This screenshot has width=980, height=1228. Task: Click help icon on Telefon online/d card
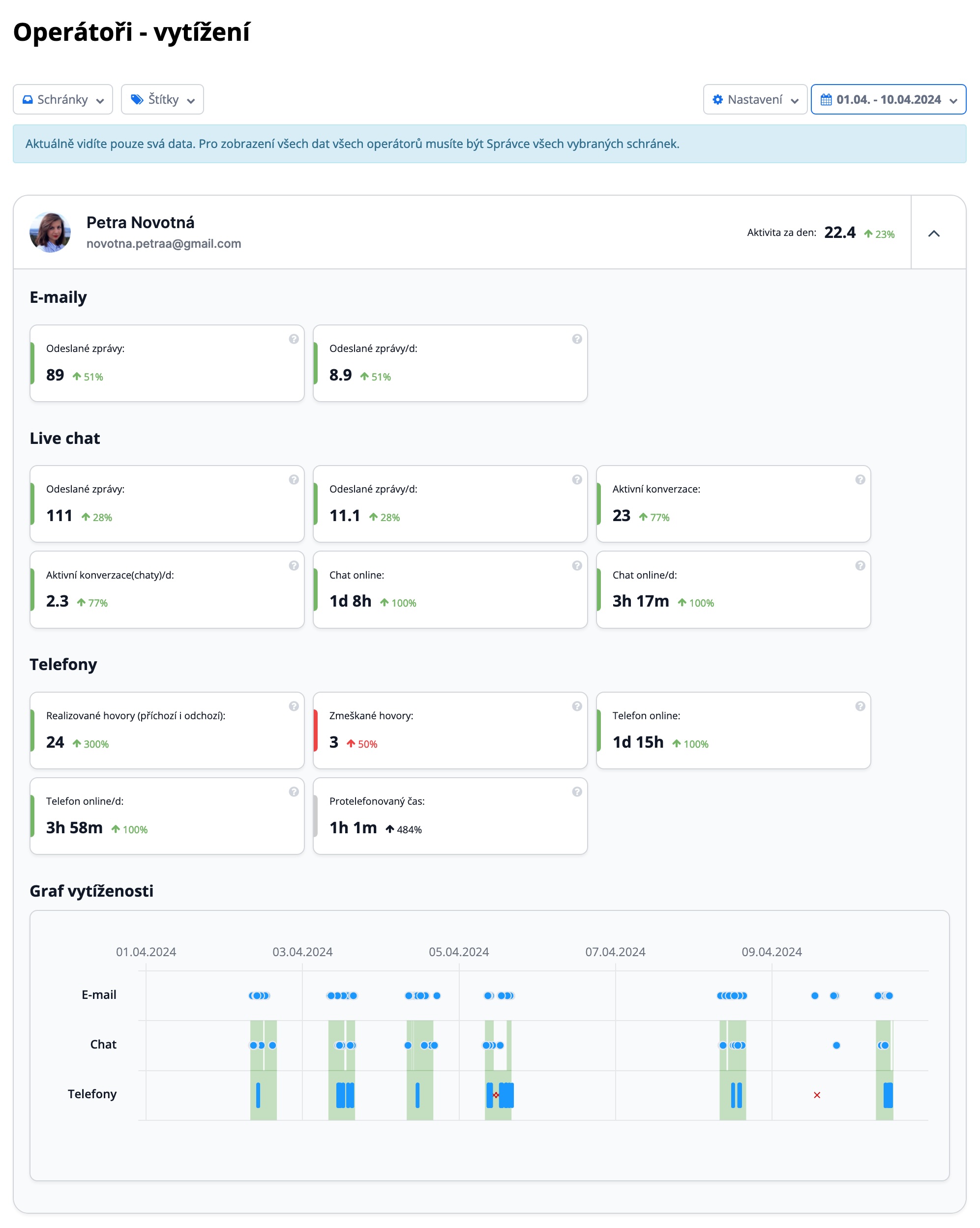point(294,791)
